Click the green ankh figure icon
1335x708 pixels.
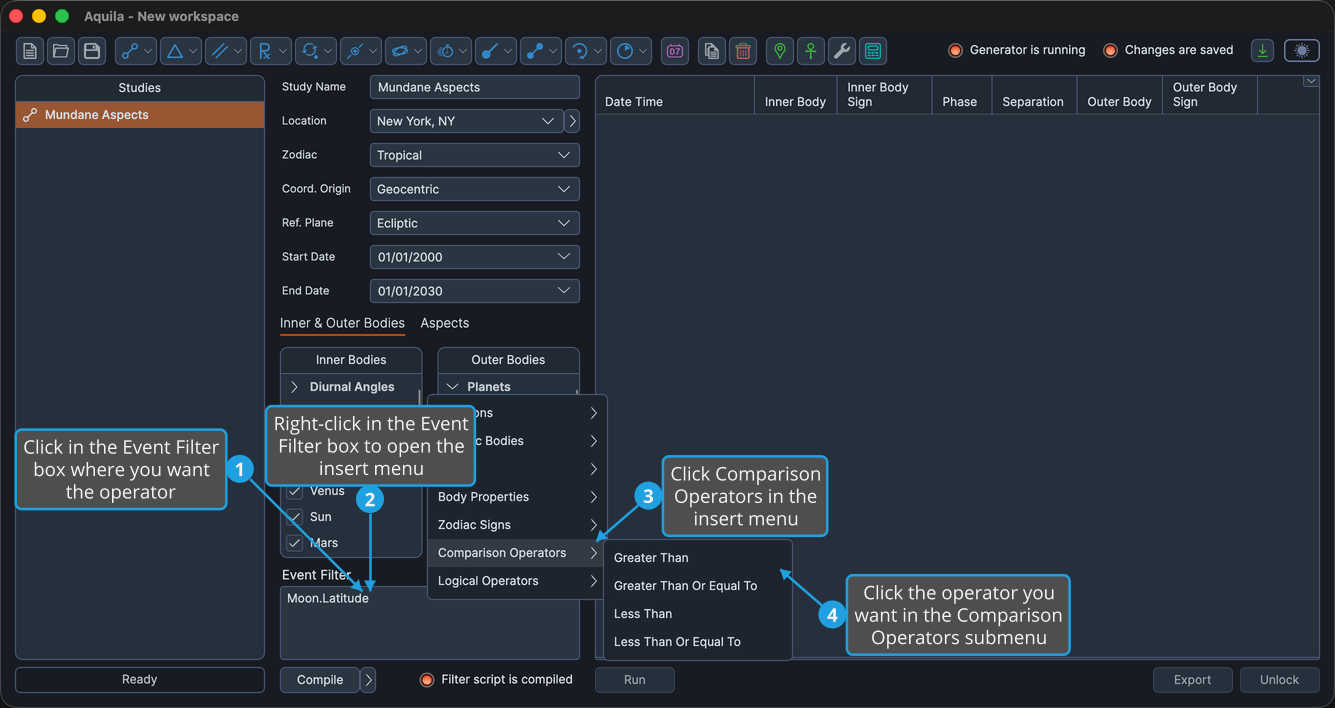811,51
